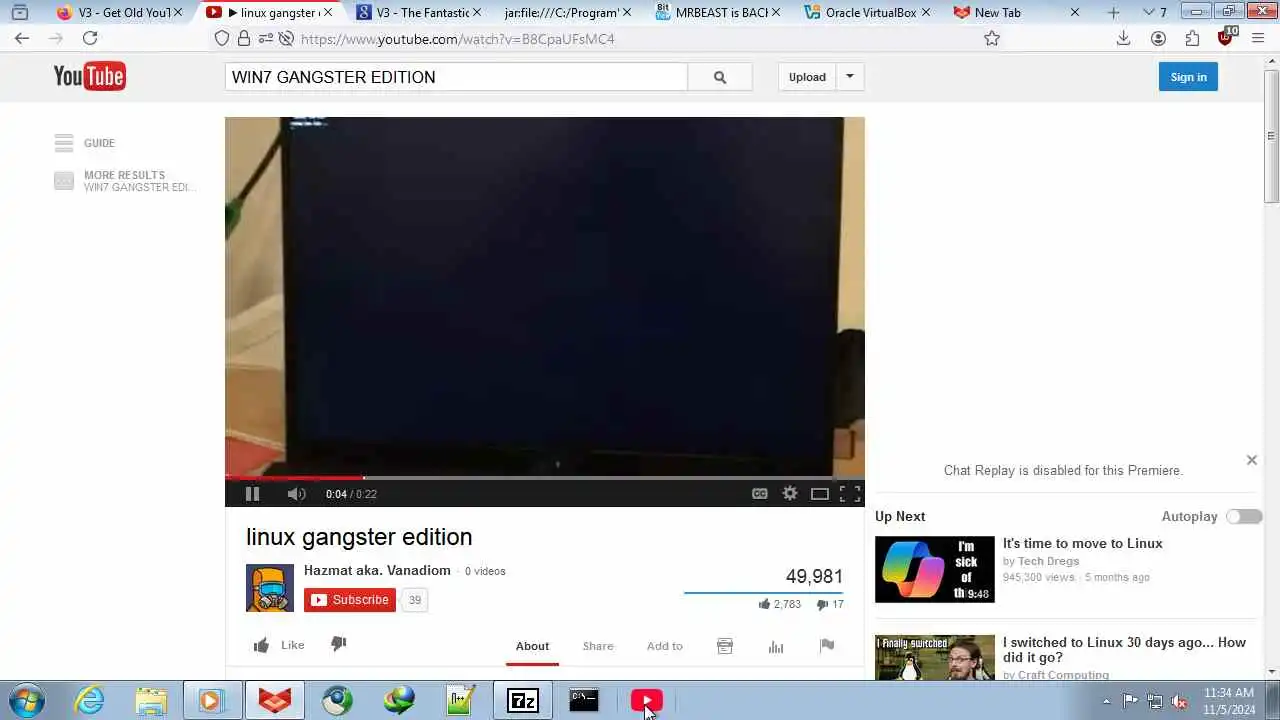Open uBlock Origin extension icon
This screenshot has height=720, width=1280.
(1226, 37)
